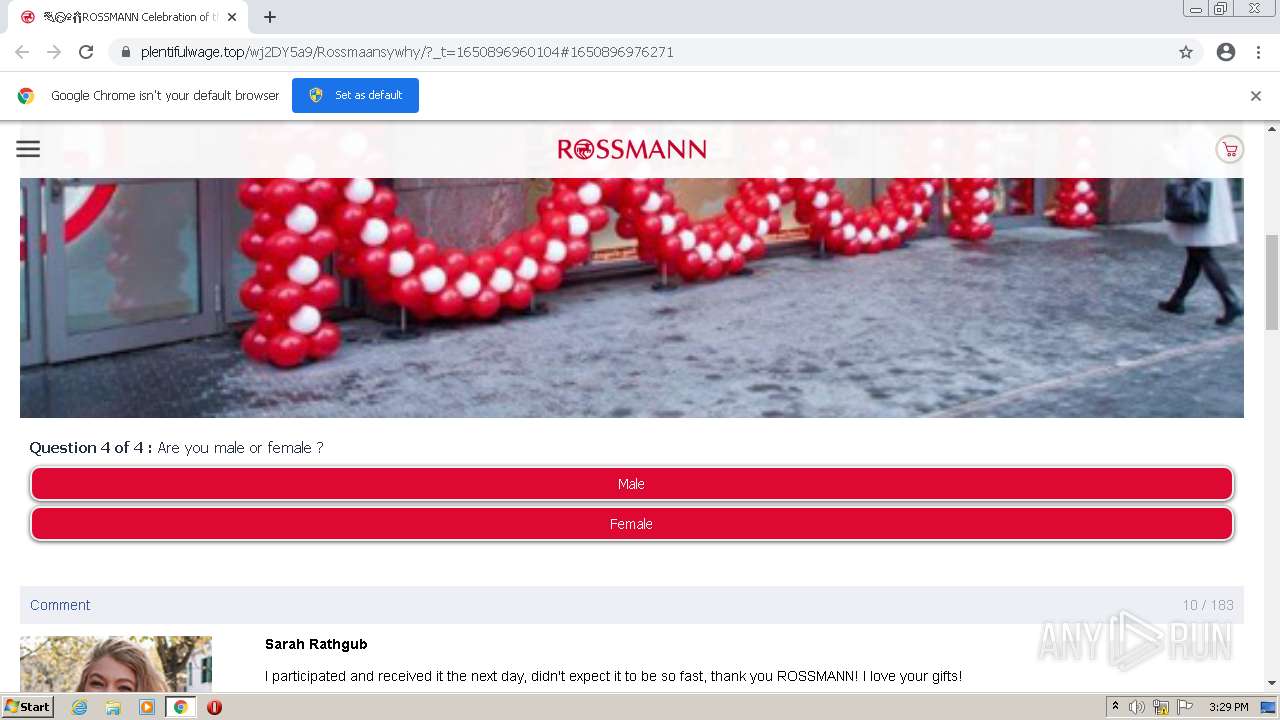Viewport: 1280px width, 720px height.
Task: Open the red stop-sign app in the taskbar
Action: click(214, 707)
